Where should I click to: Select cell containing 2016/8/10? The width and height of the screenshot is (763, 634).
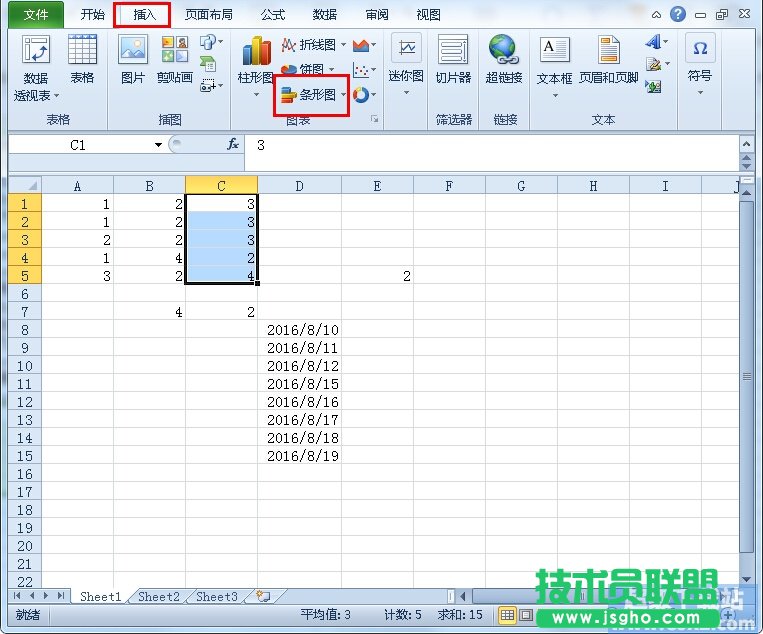point(300,330)
